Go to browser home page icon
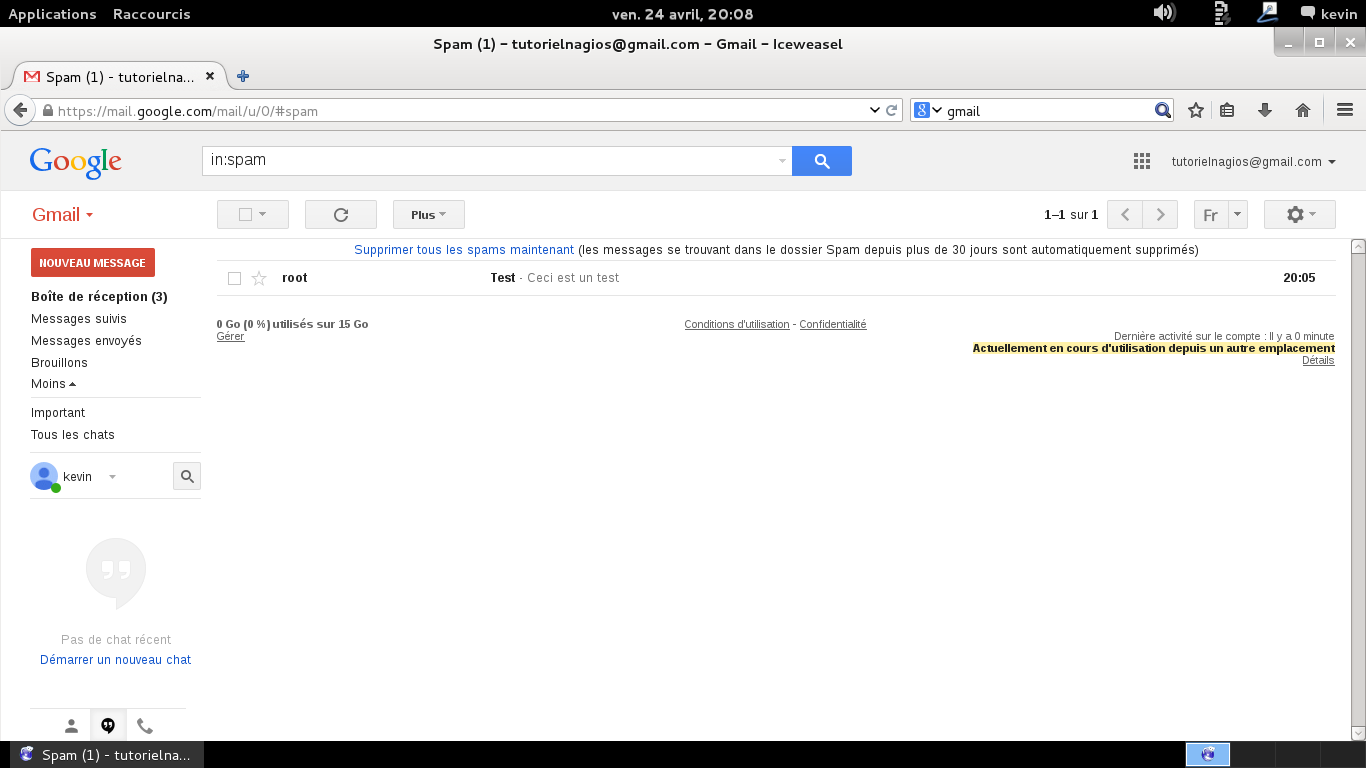Image resolution: width=1366 pixels, height=768 pixels. (x=1302, y=110)
